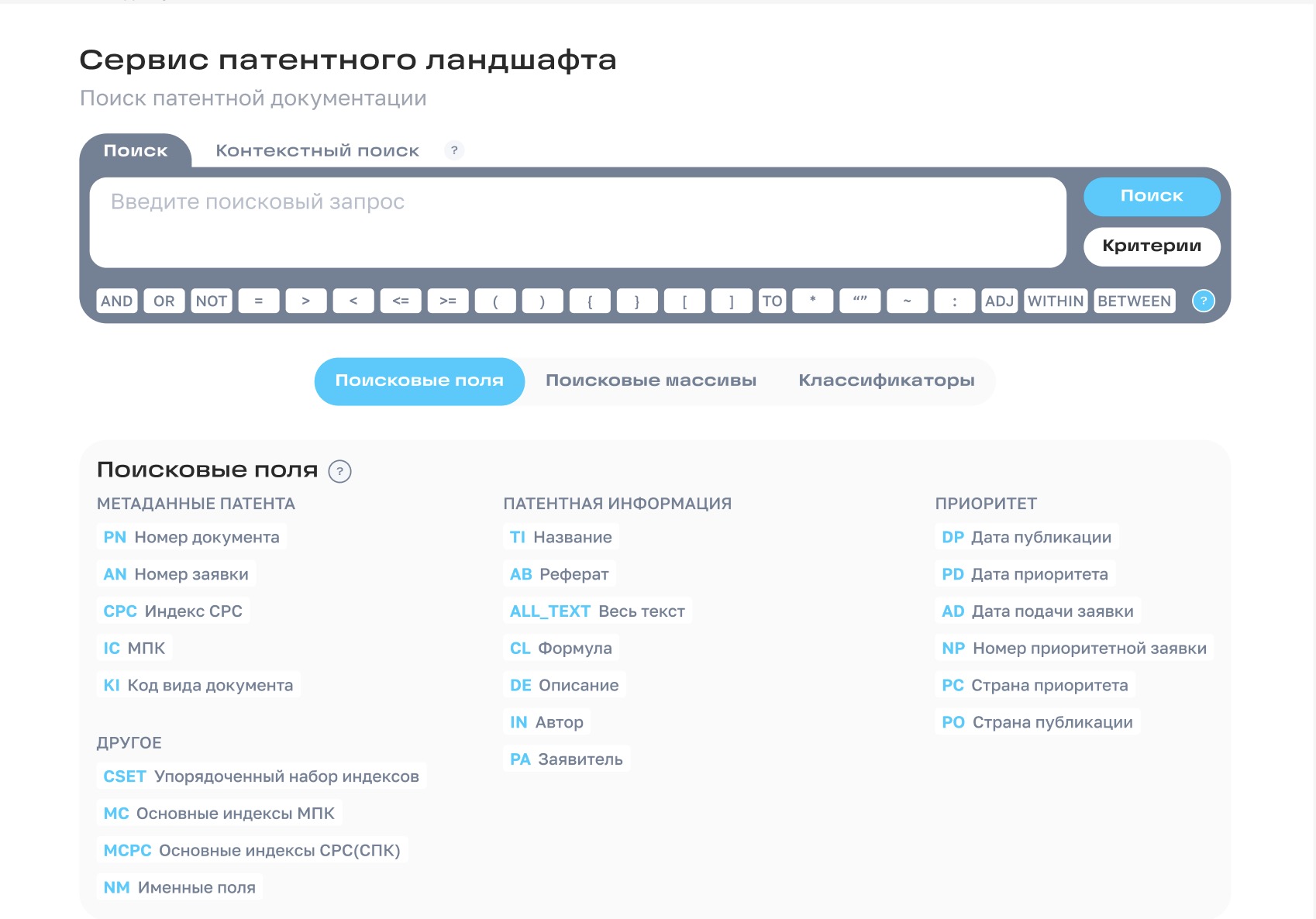Choose the PC Страна приоритета field

(x=1035, y=686)
